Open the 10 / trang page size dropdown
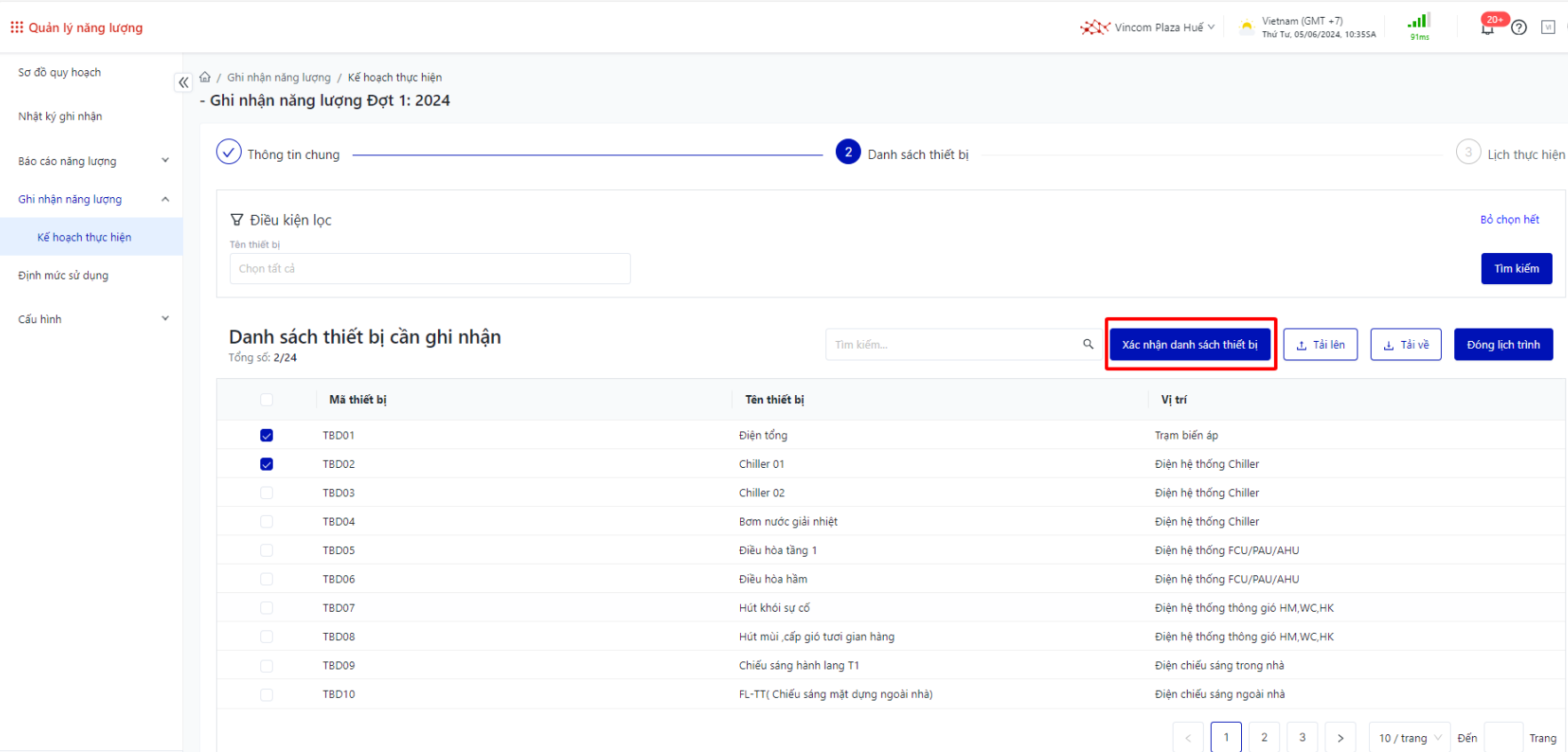Image resolution: width=1568 pixels, height=752 pixels. pyautogui.click(x=1409, y=738)
